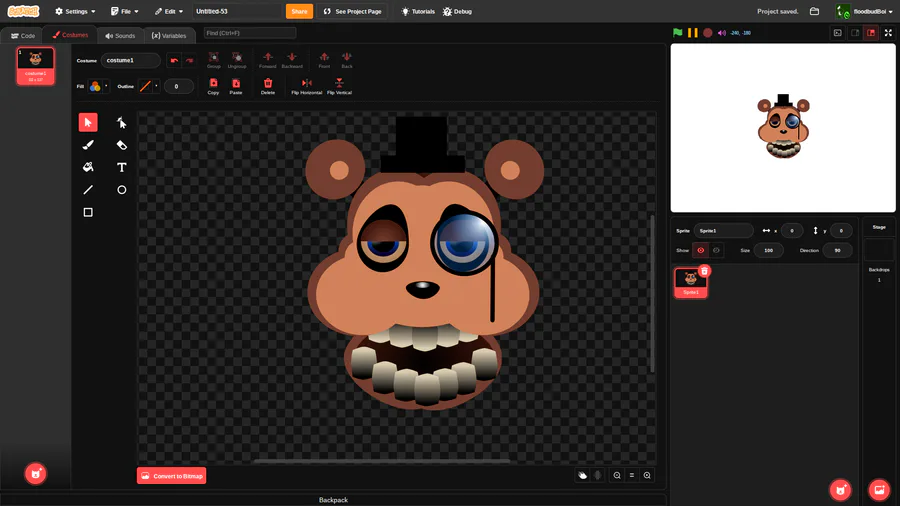Open the File dropdown menu
This screenshot has height=506, width=900.
[x=125, y=11]
